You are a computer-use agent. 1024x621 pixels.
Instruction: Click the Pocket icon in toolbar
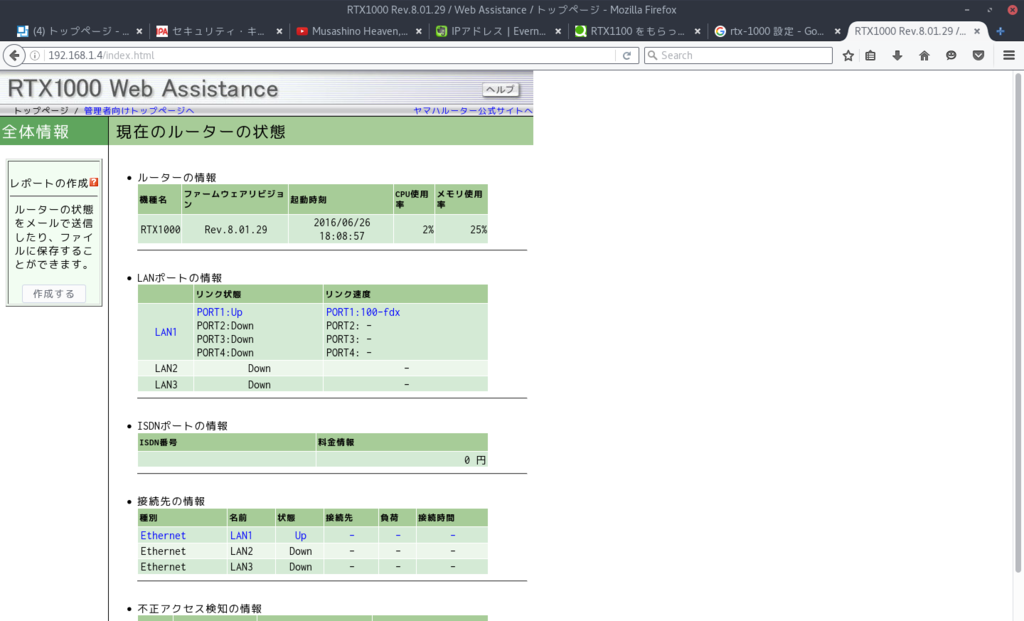click(978, 56)
